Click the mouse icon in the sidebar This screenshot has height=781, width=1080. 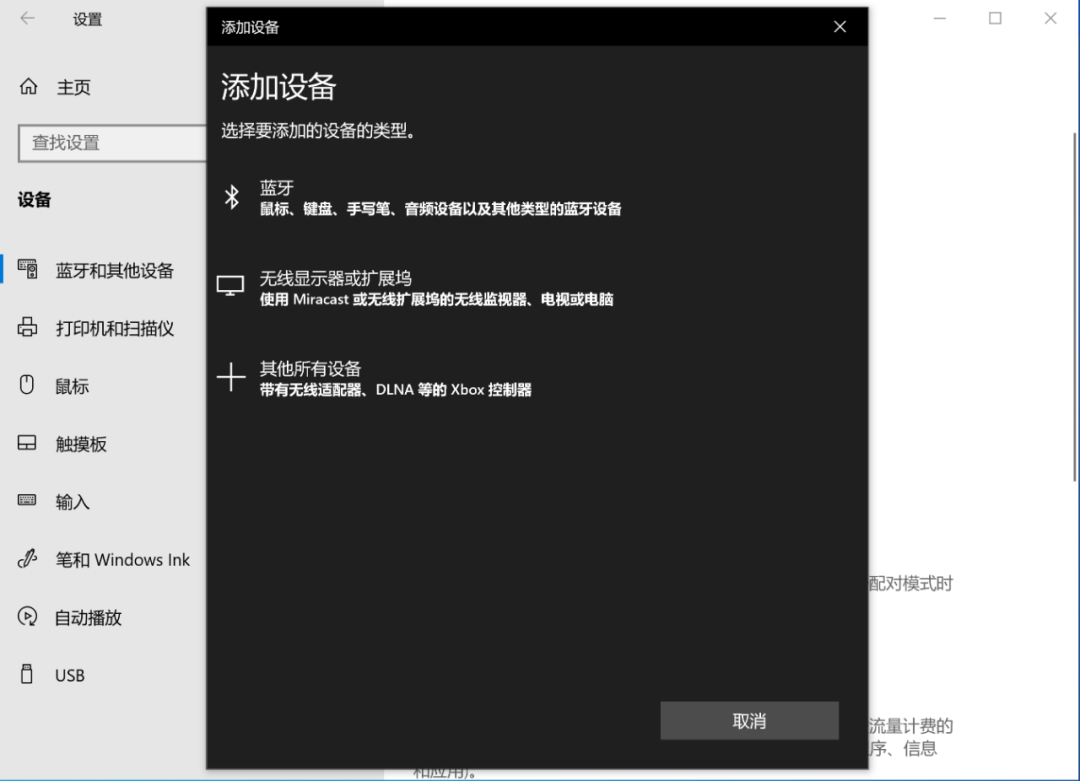tap(27, 385)
